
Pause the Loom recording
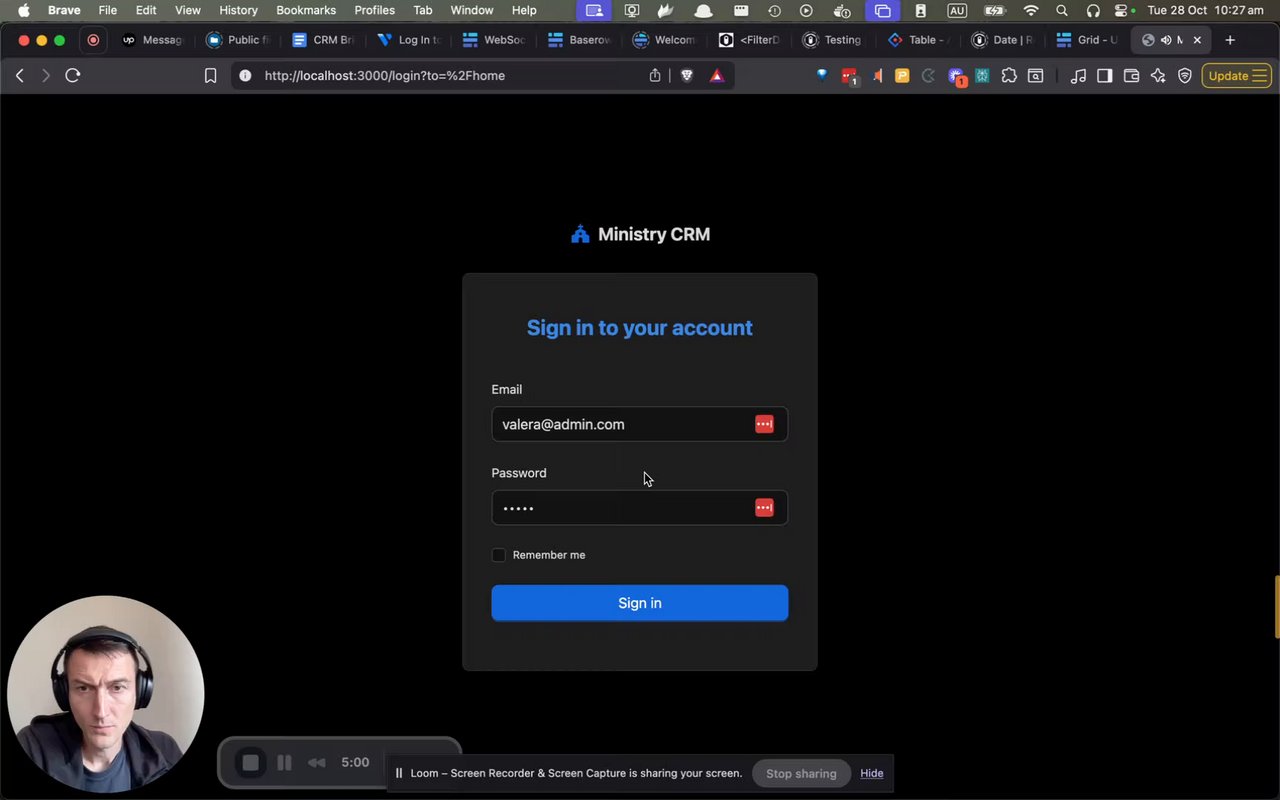284,763
